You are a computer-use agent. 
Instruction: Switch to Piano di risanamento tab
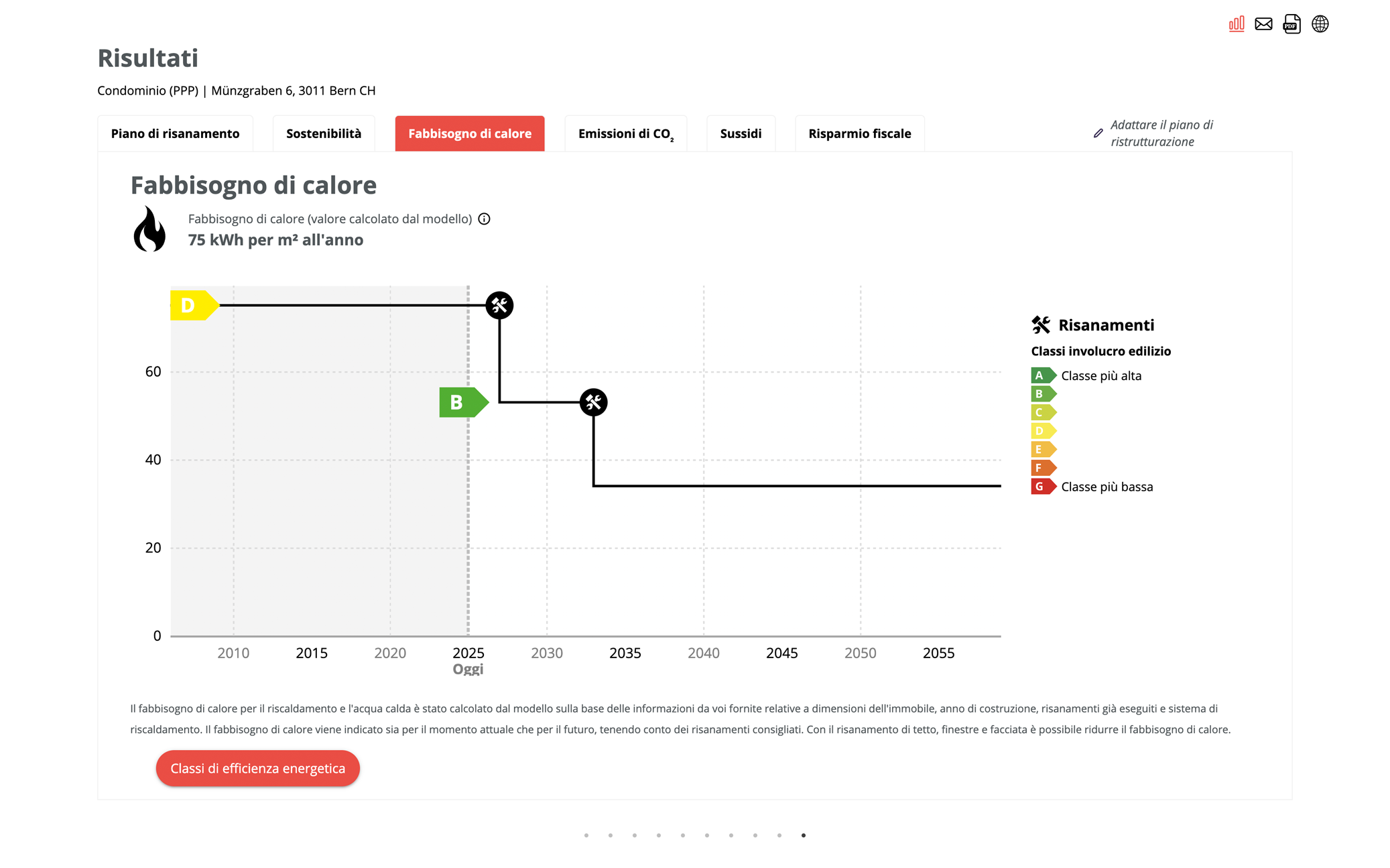175,133
